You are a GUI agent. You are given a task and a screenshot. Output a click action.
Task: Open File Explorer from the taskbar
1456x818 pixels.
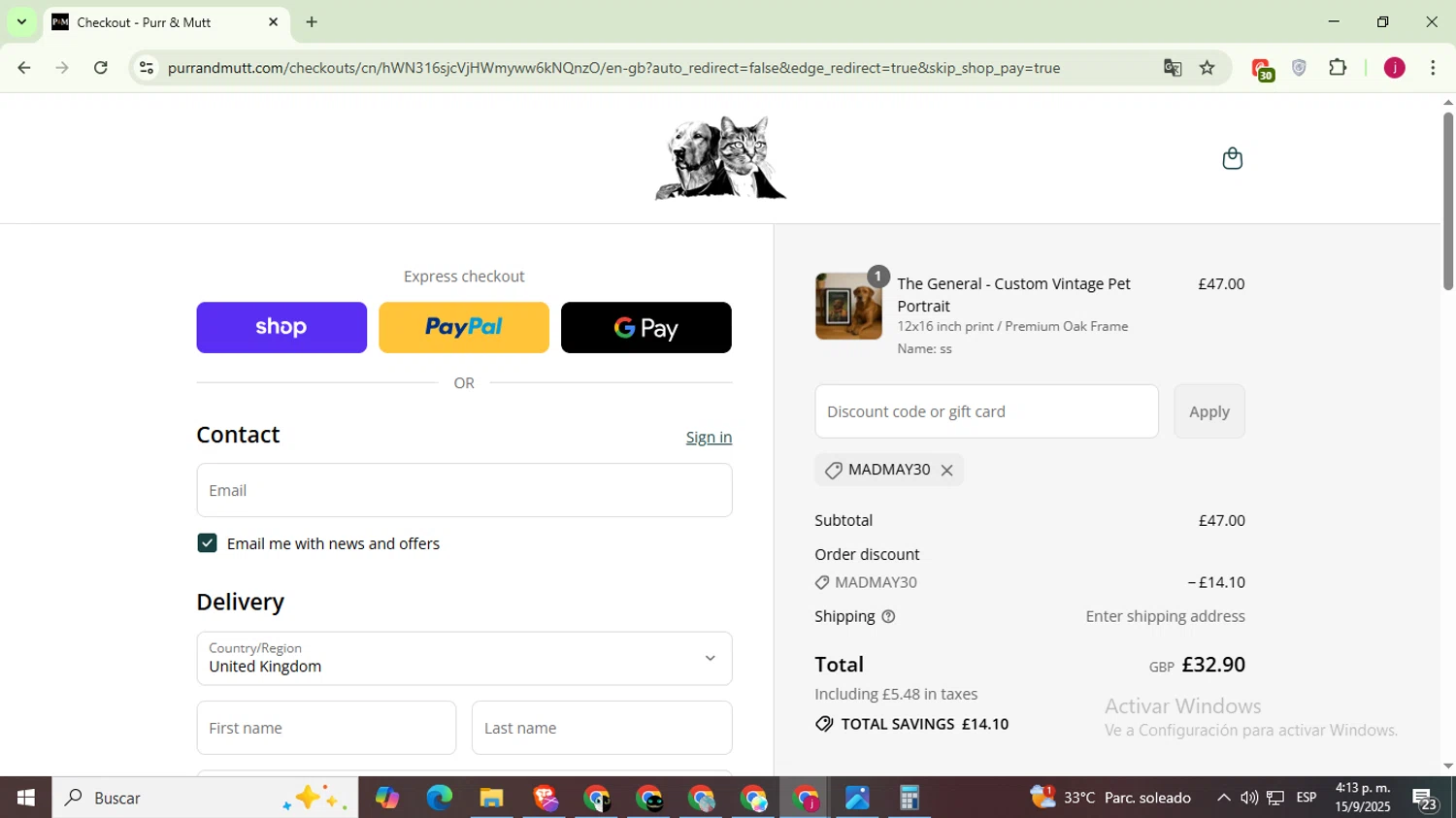491,798
